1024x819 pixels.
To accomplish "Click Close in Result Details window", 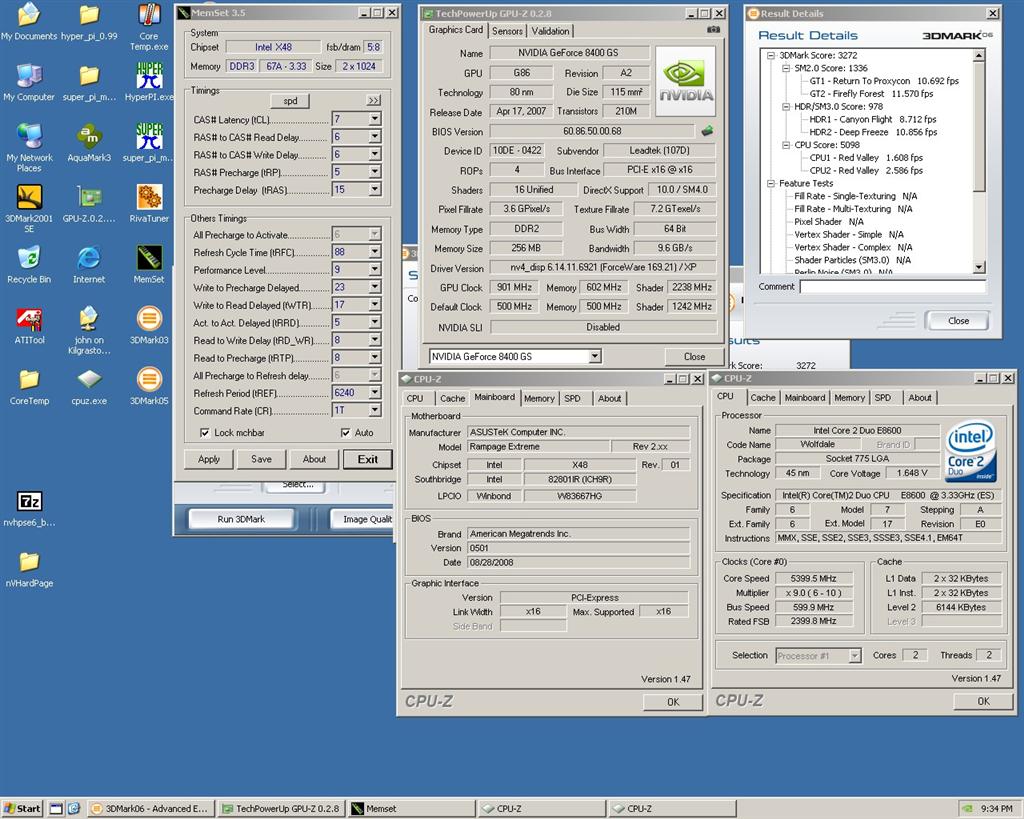I will [957, 321].
